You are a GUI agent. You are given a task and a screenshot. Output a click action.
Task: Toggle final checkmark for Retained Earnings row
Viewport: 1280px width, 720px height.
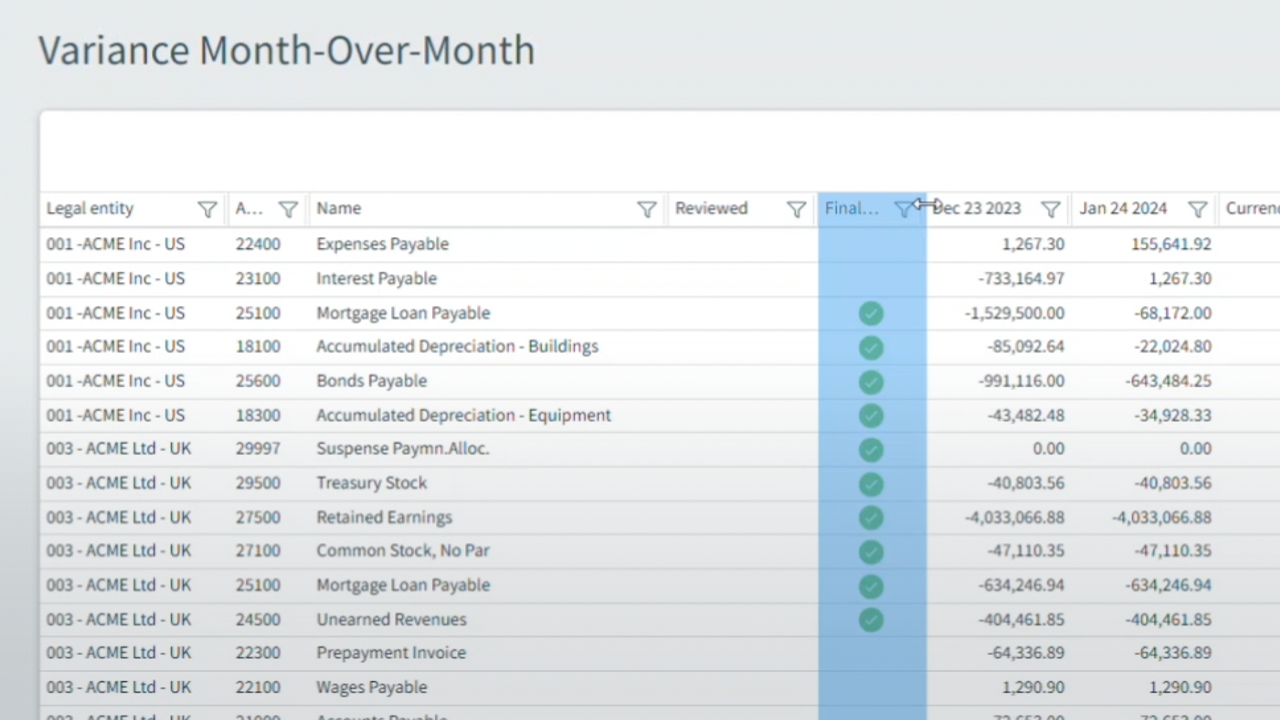coord(871,517)
